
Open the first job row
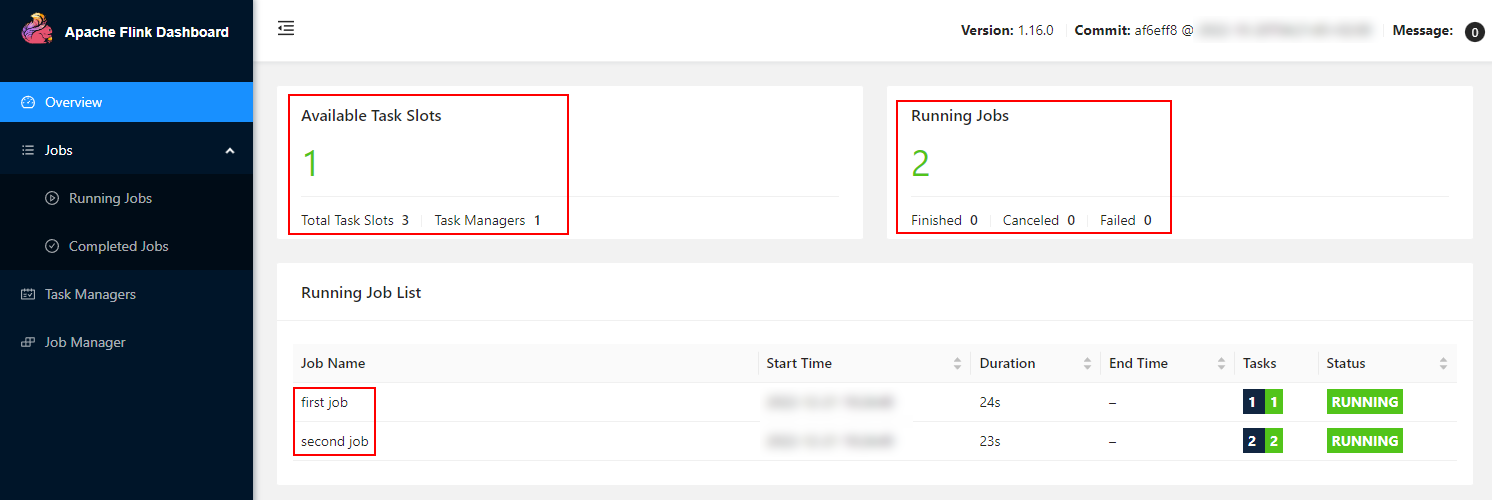click(x=874, y=402)
